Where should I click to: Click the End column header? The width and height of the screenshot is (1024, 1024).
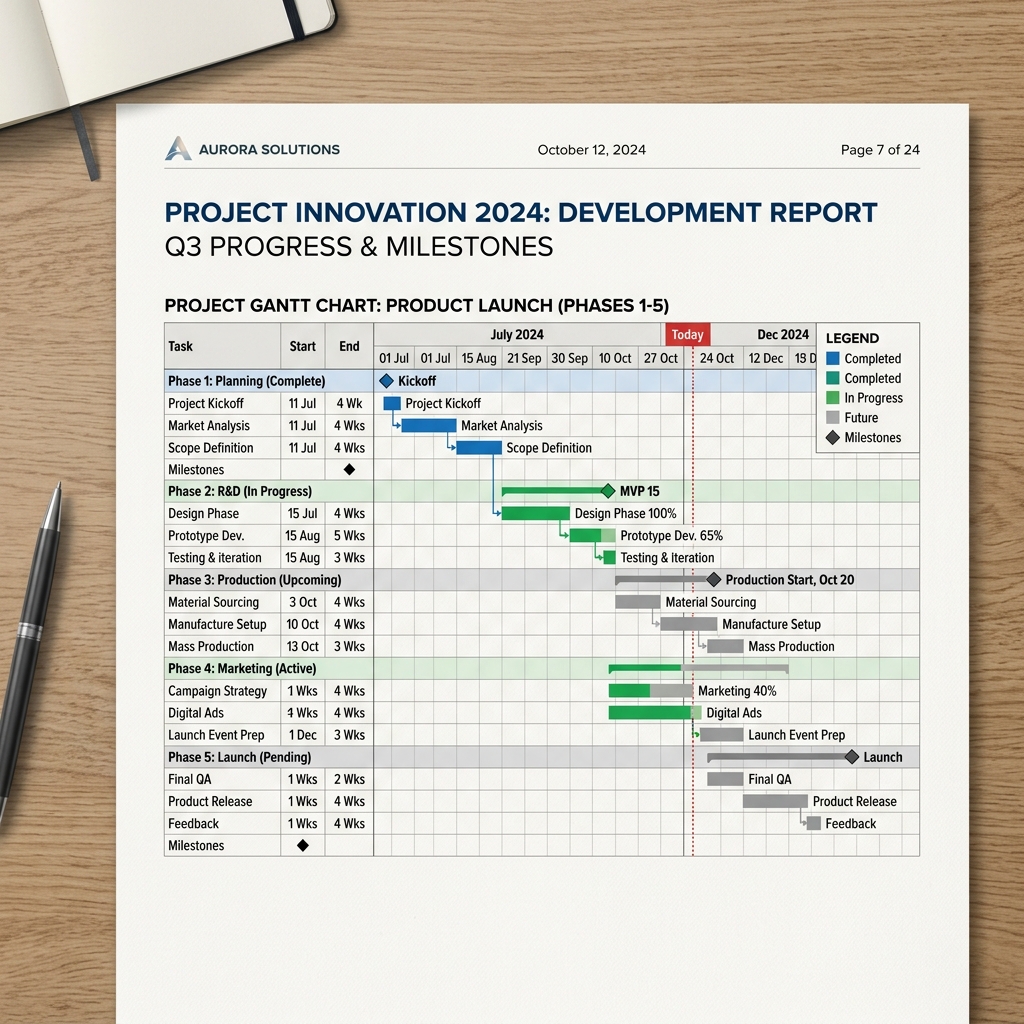point(349,346)
